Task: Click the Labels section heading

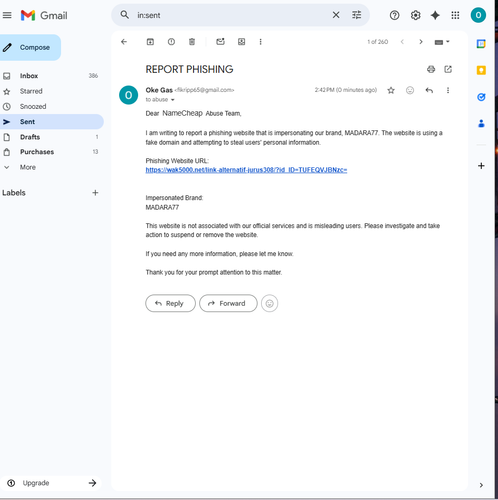Action: click(14, 193)
